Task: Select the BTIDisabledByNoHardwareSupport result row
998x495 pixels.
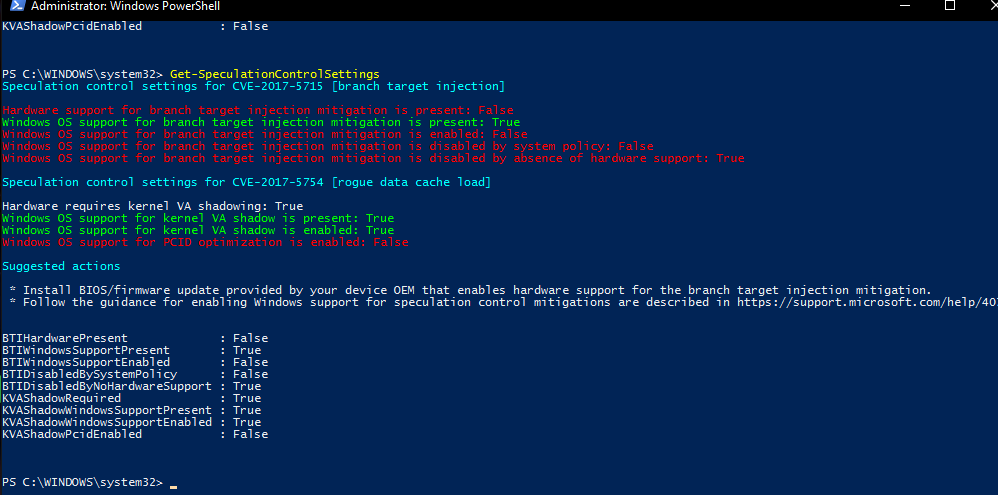Action: point(132,386)
